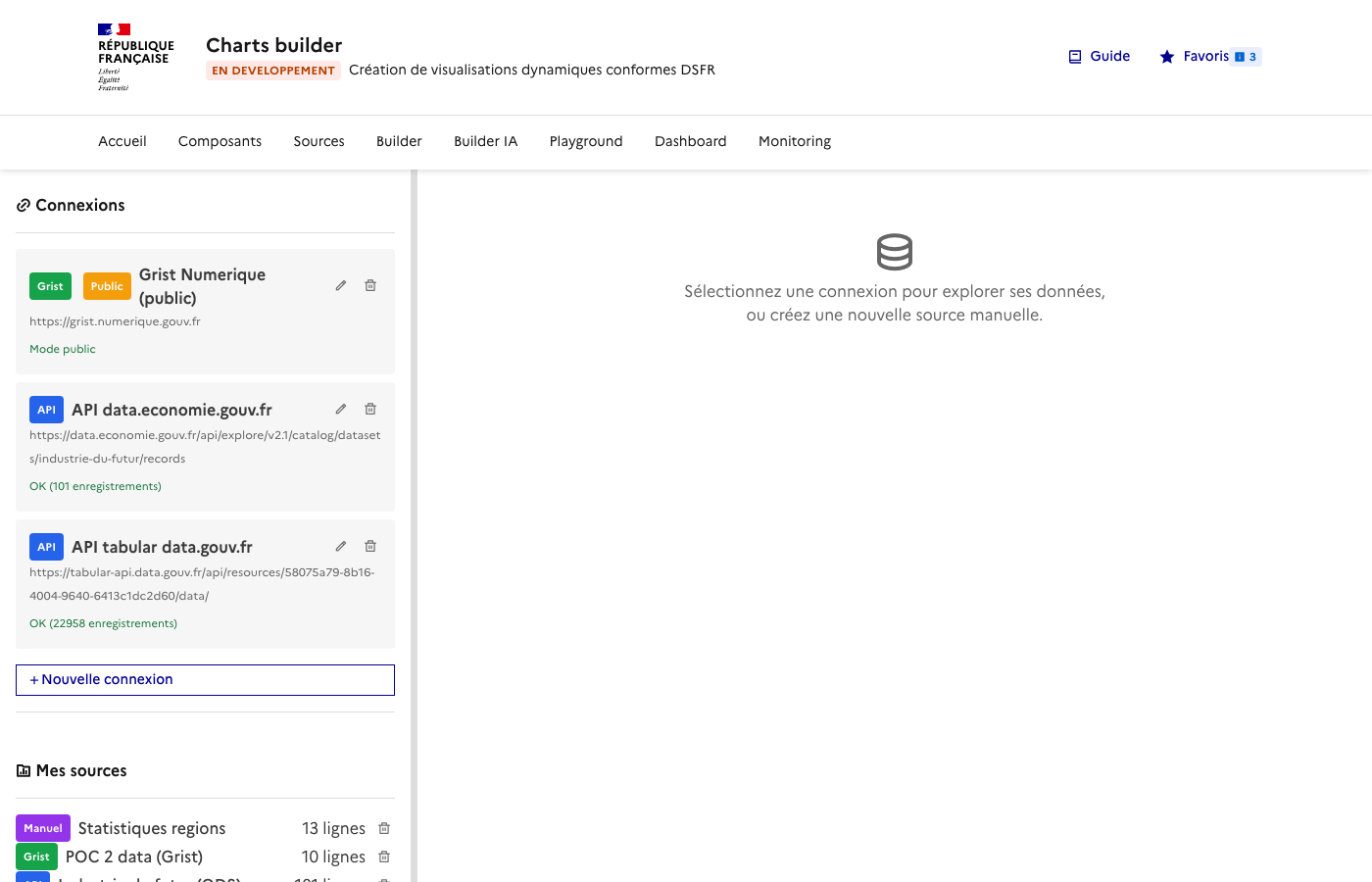Click the link icon beside Connexions heading

(22, 205)
